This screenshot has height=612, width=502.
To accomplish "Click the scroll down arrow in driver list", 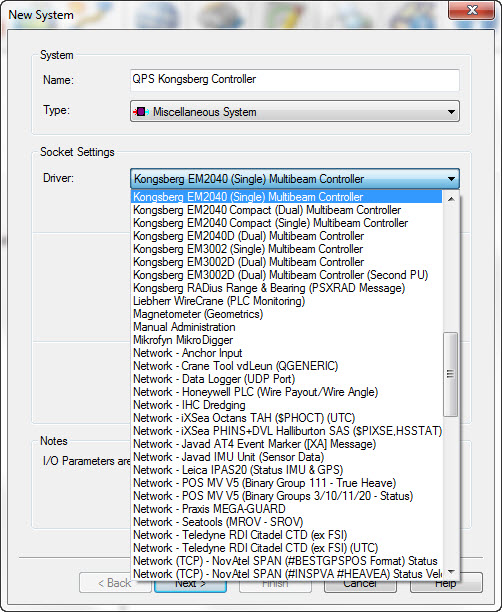I will pos(451,572).
